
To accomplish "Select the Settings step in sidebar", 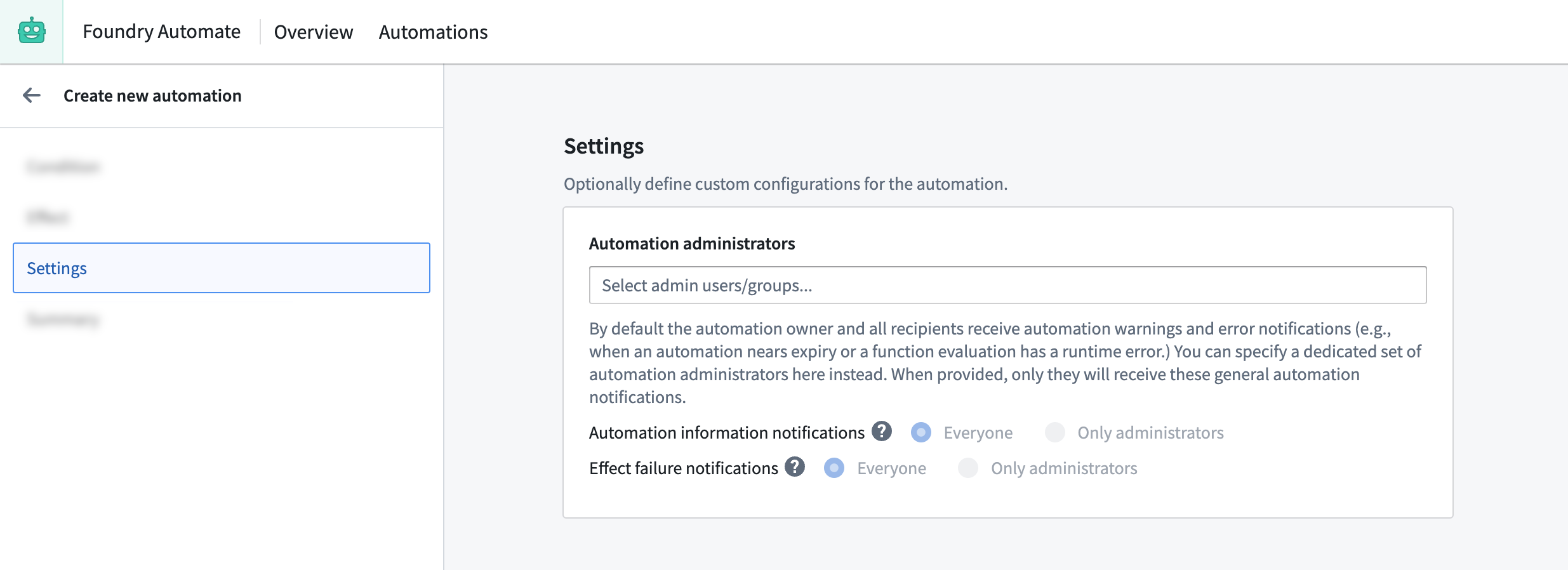I will 222,268.
